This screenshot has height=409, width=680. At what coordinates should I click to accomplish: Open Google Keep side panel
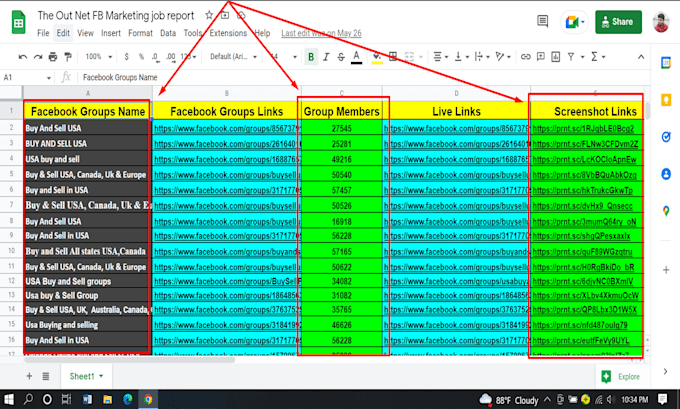pos(666,100)
